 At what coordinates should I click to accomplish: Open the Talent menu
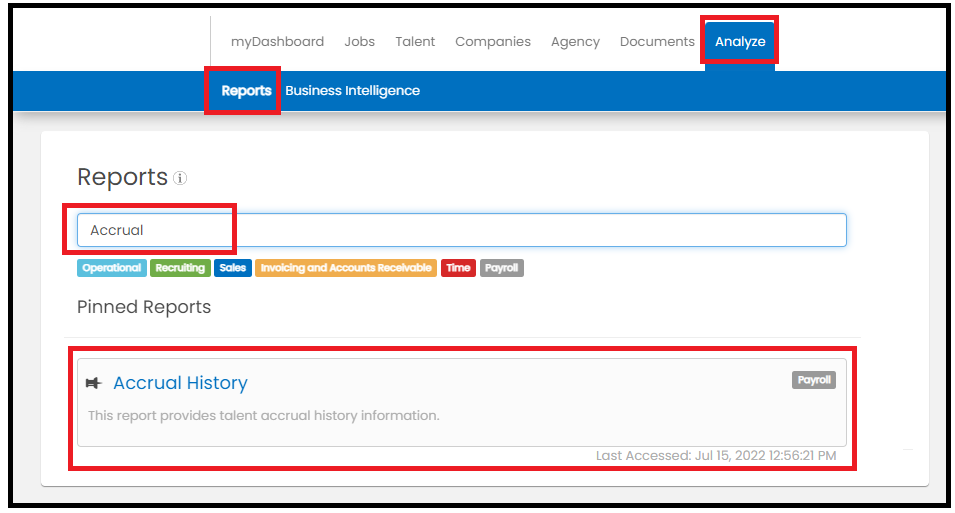[x=415, y=41]
